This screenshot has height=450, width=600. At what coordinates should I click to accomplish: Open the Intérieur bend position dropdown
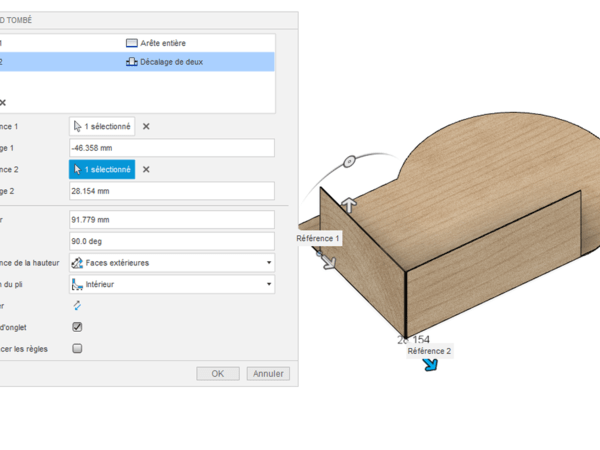click(171, 285)
